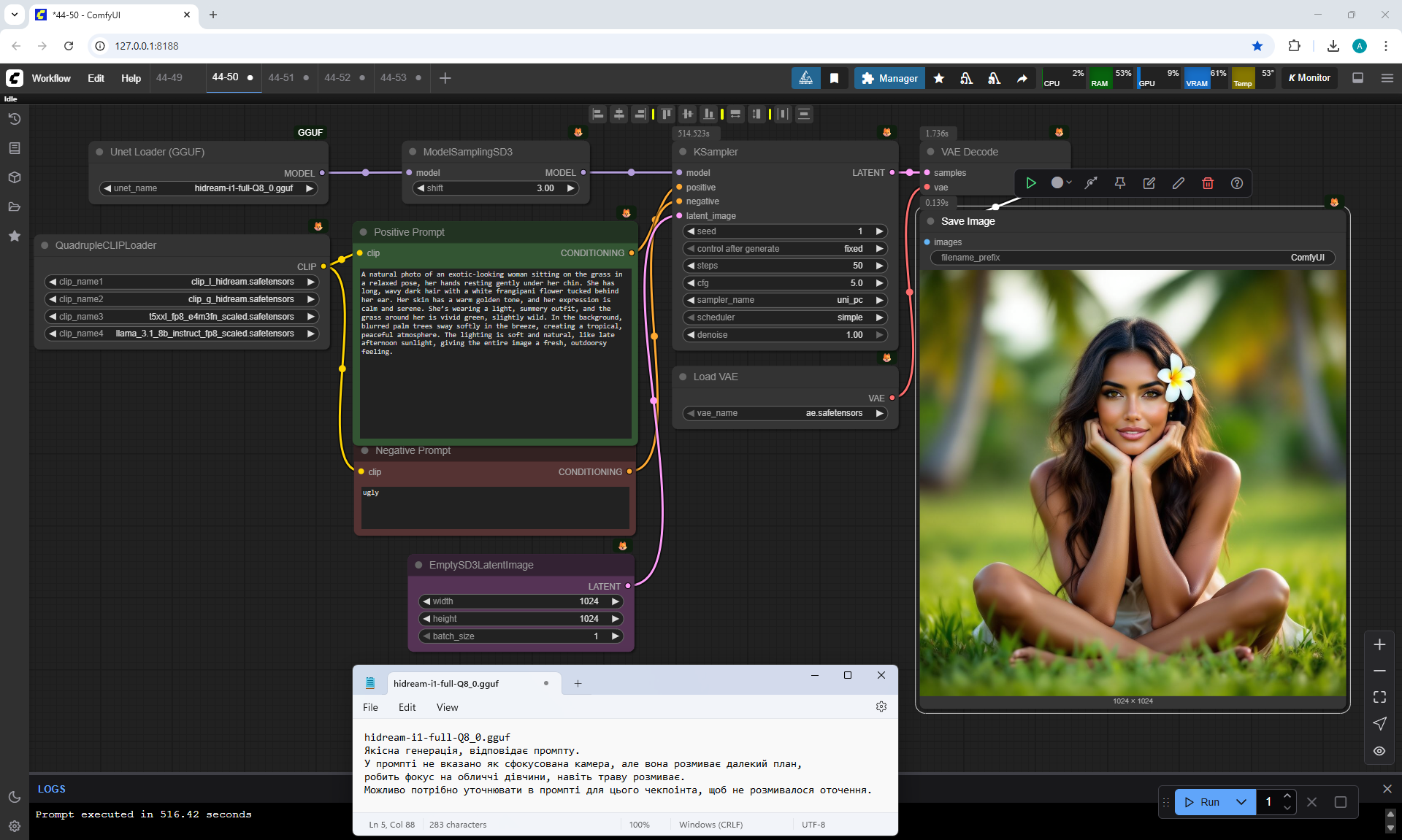The image size is (1402, 840).
Task: Click the Manager button
Action: coord(889,78)
